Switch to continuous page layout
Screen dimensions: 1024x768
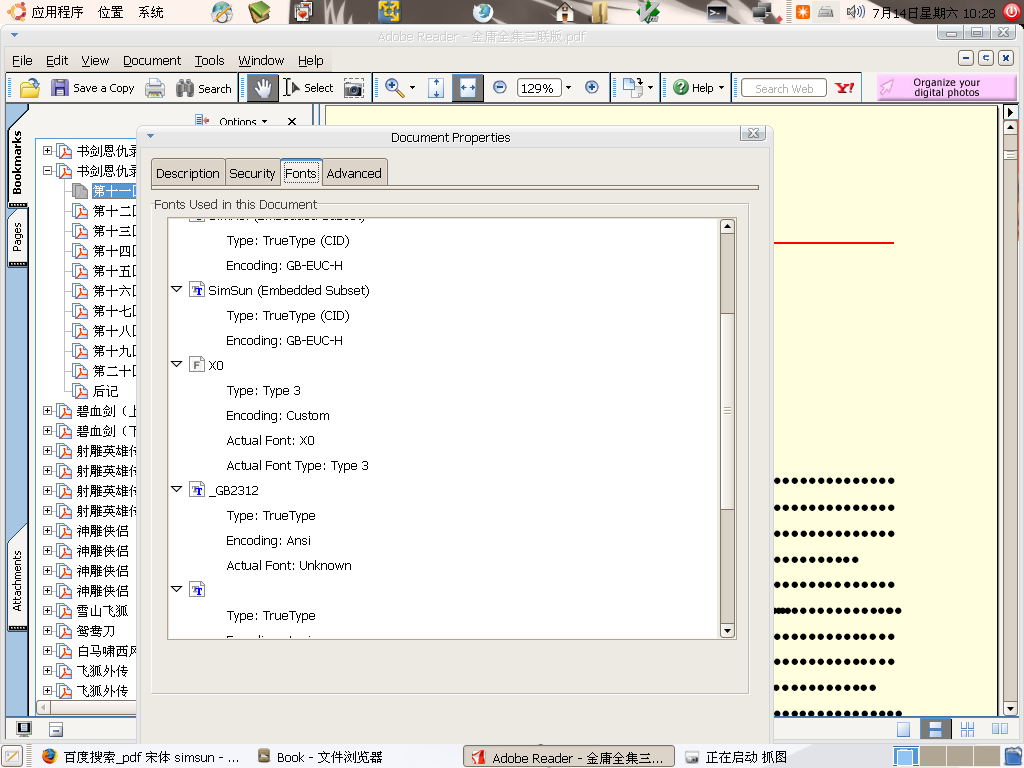[x=935, y=729]
